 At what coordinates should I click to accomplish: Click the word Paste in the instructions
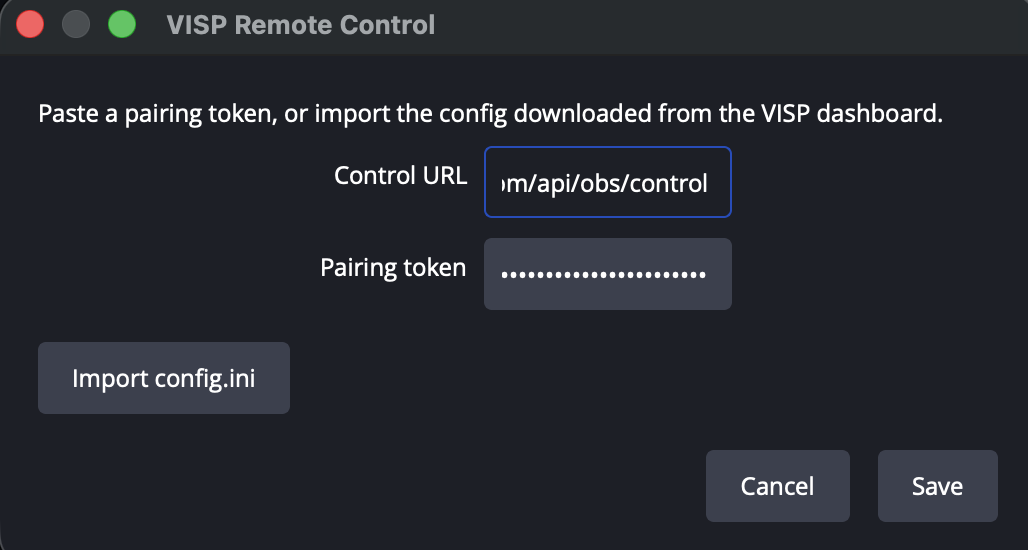[69, 114]
